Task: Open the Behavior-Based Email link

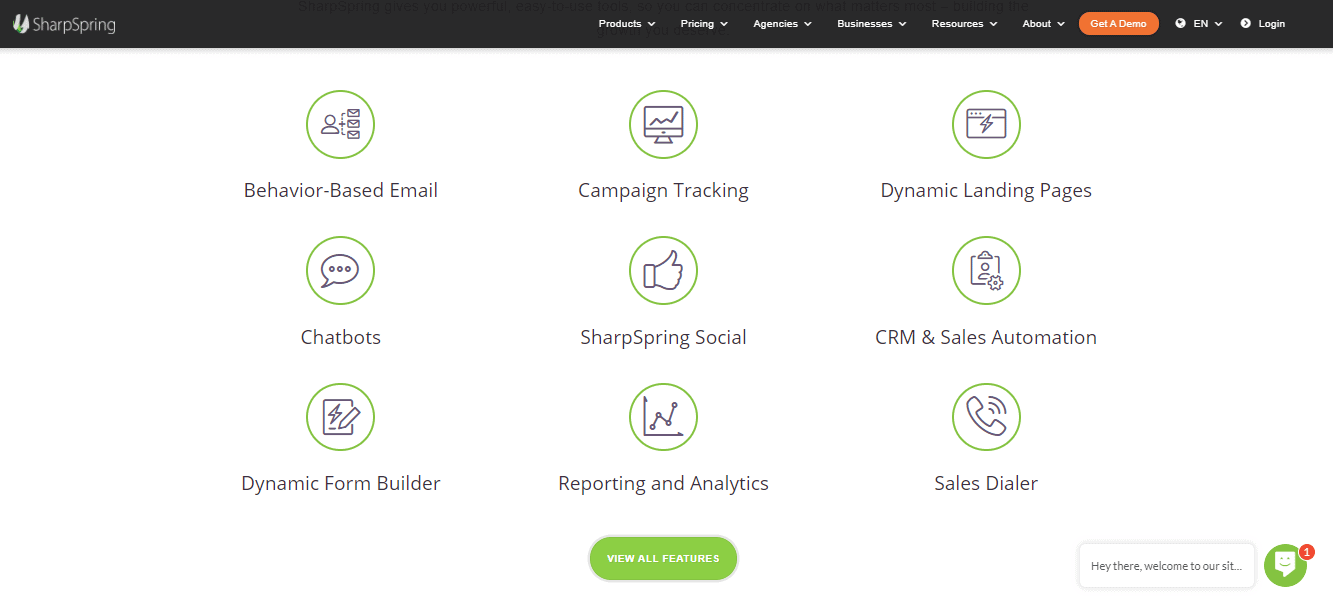Action: (x=341, y=190)
